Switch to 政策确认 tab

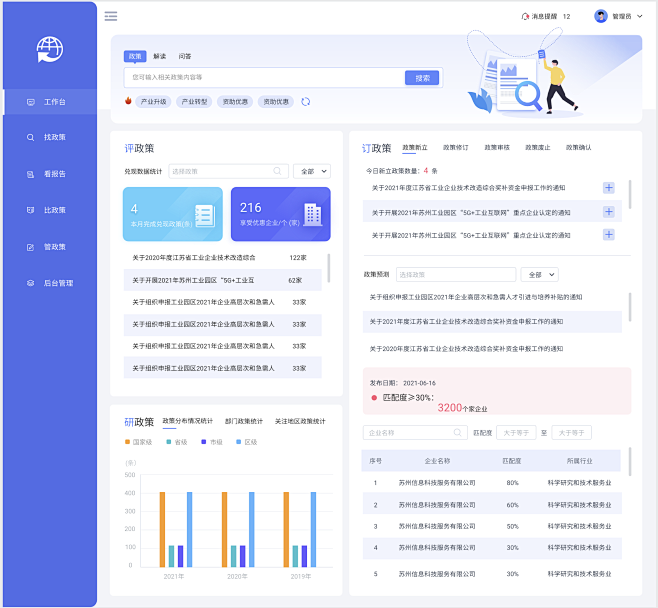tap(578, 148)
